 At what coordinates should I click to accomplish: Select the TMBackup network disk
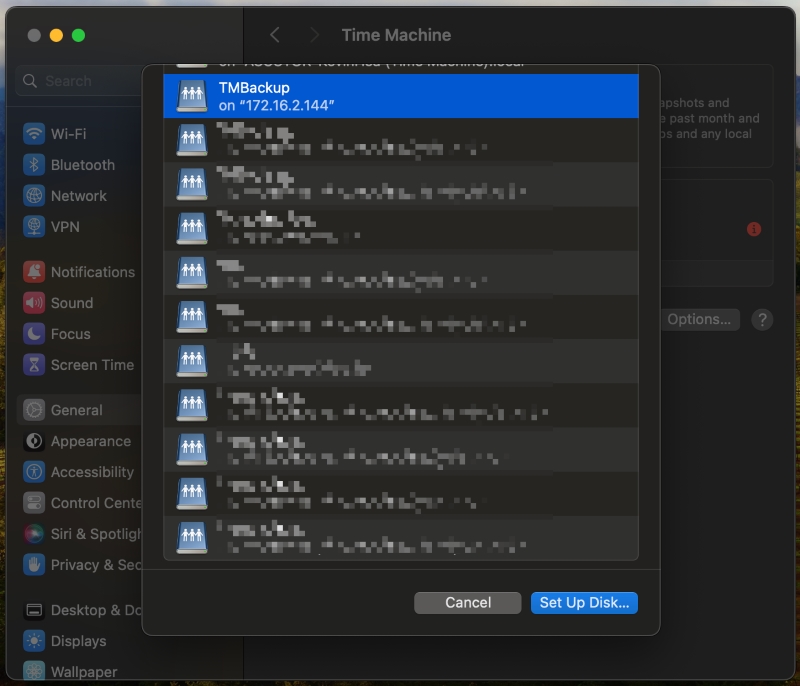tap(400, 96)
